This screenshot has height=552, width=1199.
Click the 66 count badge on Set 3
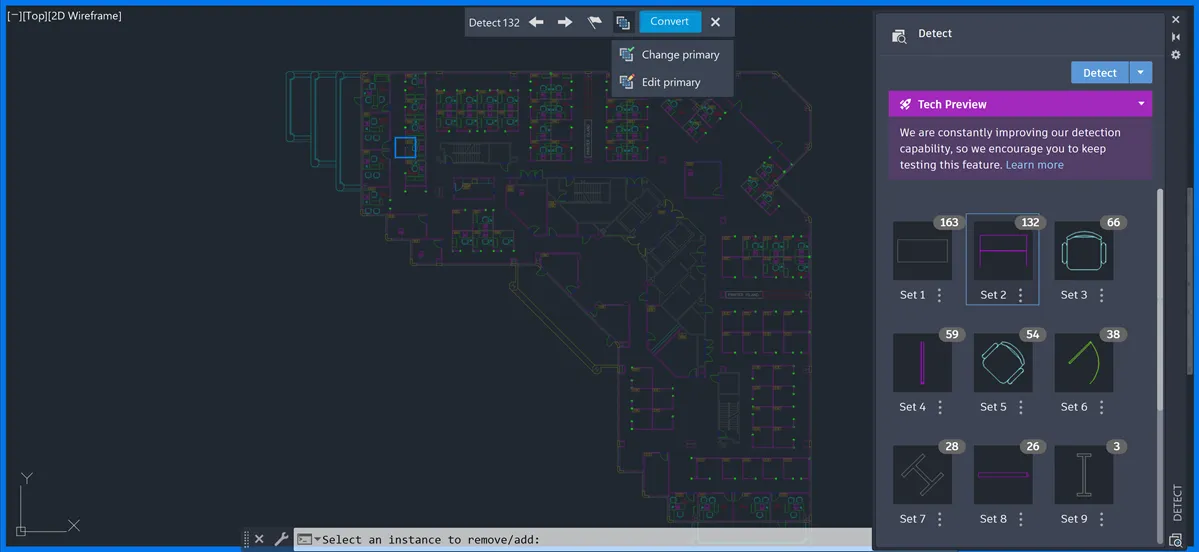coord(1113,222)
